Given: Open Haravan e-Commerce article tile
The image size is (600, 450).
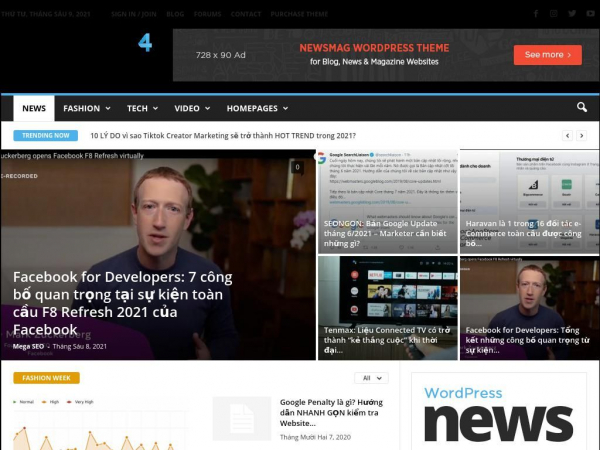Looking at the screenshot, I should pyautogui.click(x=530, y=201).
